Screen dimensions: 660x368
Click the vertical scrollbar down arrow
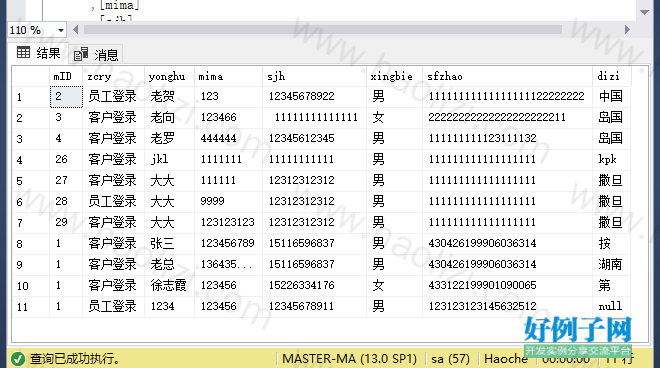[x=644, y=12]
